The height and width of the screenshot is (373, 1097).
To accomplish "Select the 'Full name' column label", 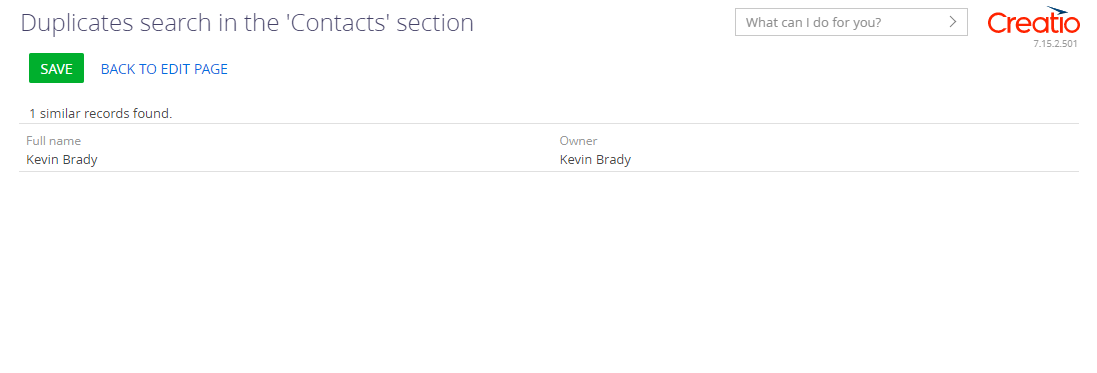I will point(54,141).
